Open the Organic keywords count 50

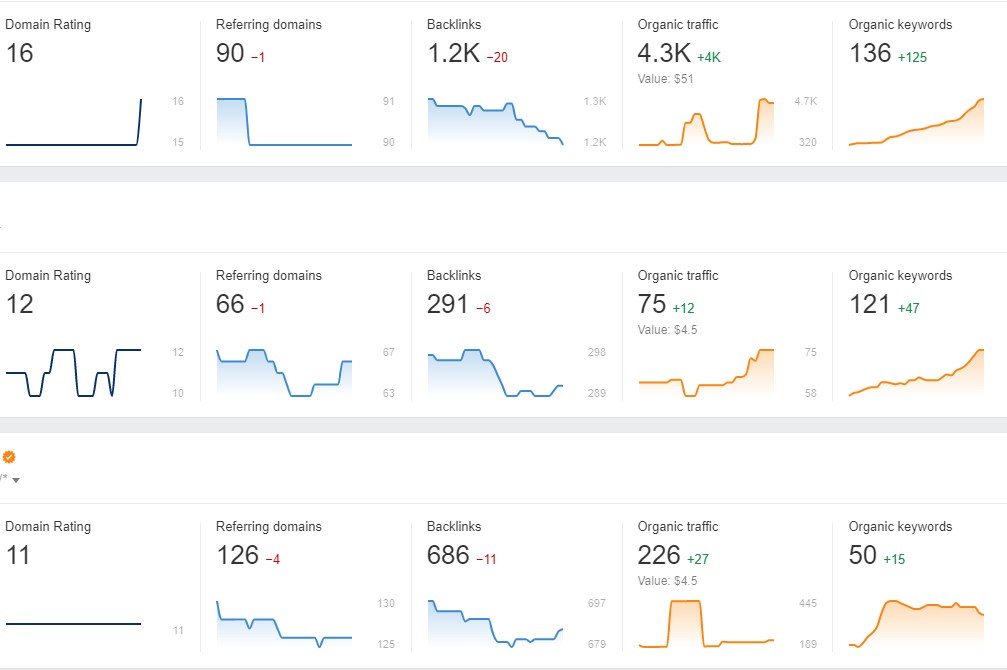(x=863, y=556)
